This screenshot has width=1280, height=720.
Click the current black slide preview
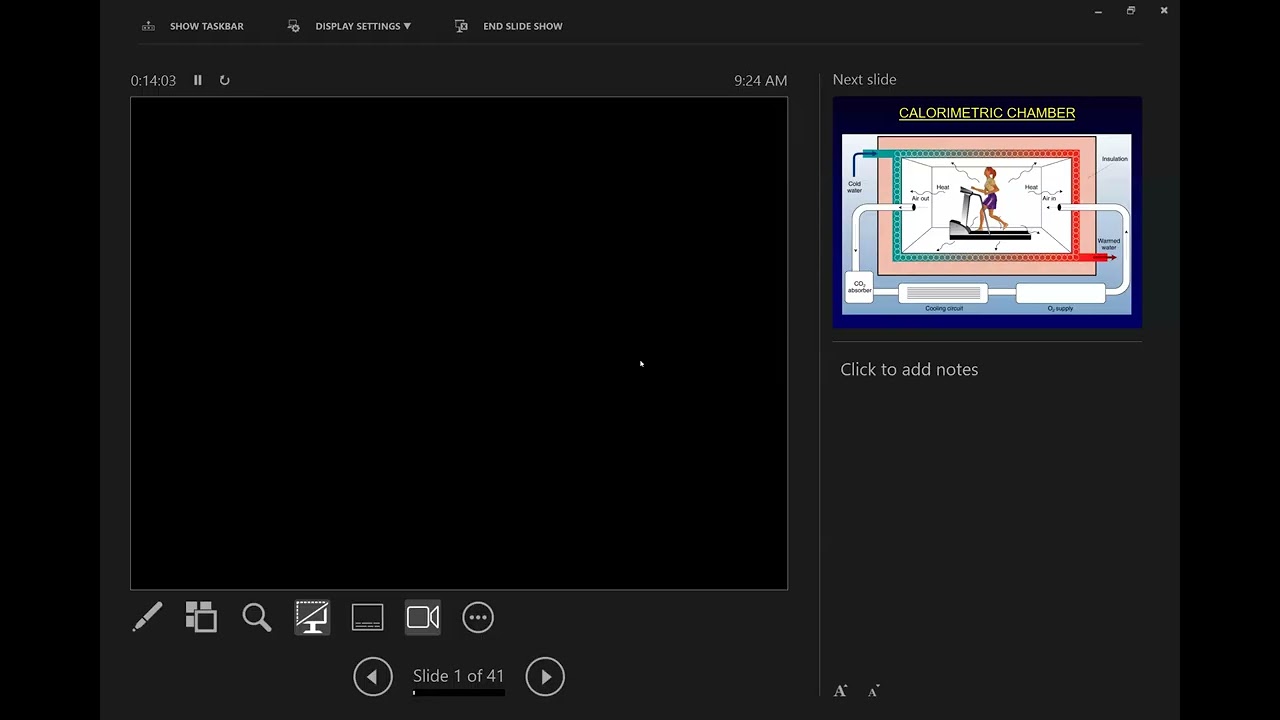coord(459,343)
